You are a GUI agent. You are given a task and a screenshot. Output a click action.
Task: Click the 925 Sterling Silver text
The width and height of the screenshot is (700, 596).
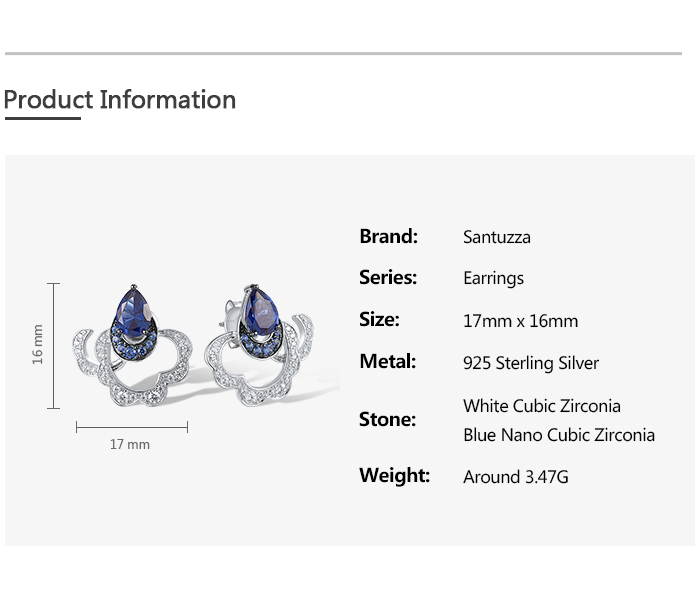(x=531, y=363)
